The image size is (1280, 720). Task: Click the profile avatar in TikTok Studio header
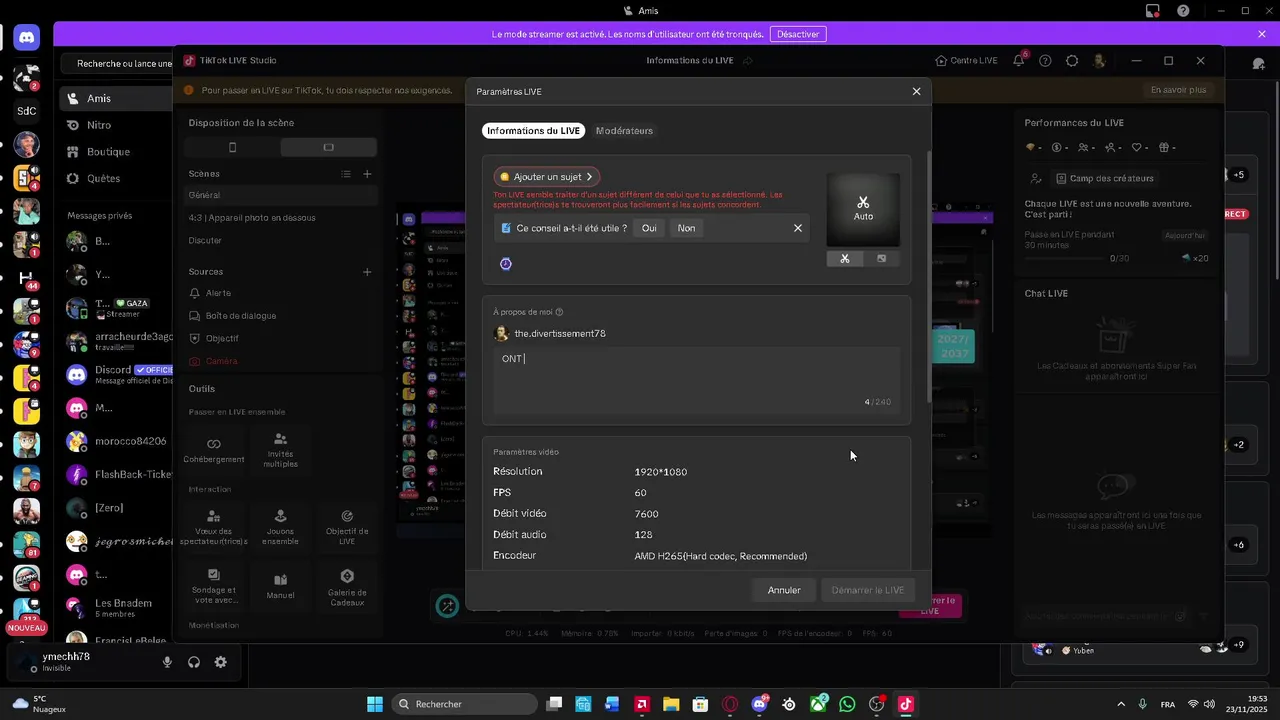click(1099, 61)
